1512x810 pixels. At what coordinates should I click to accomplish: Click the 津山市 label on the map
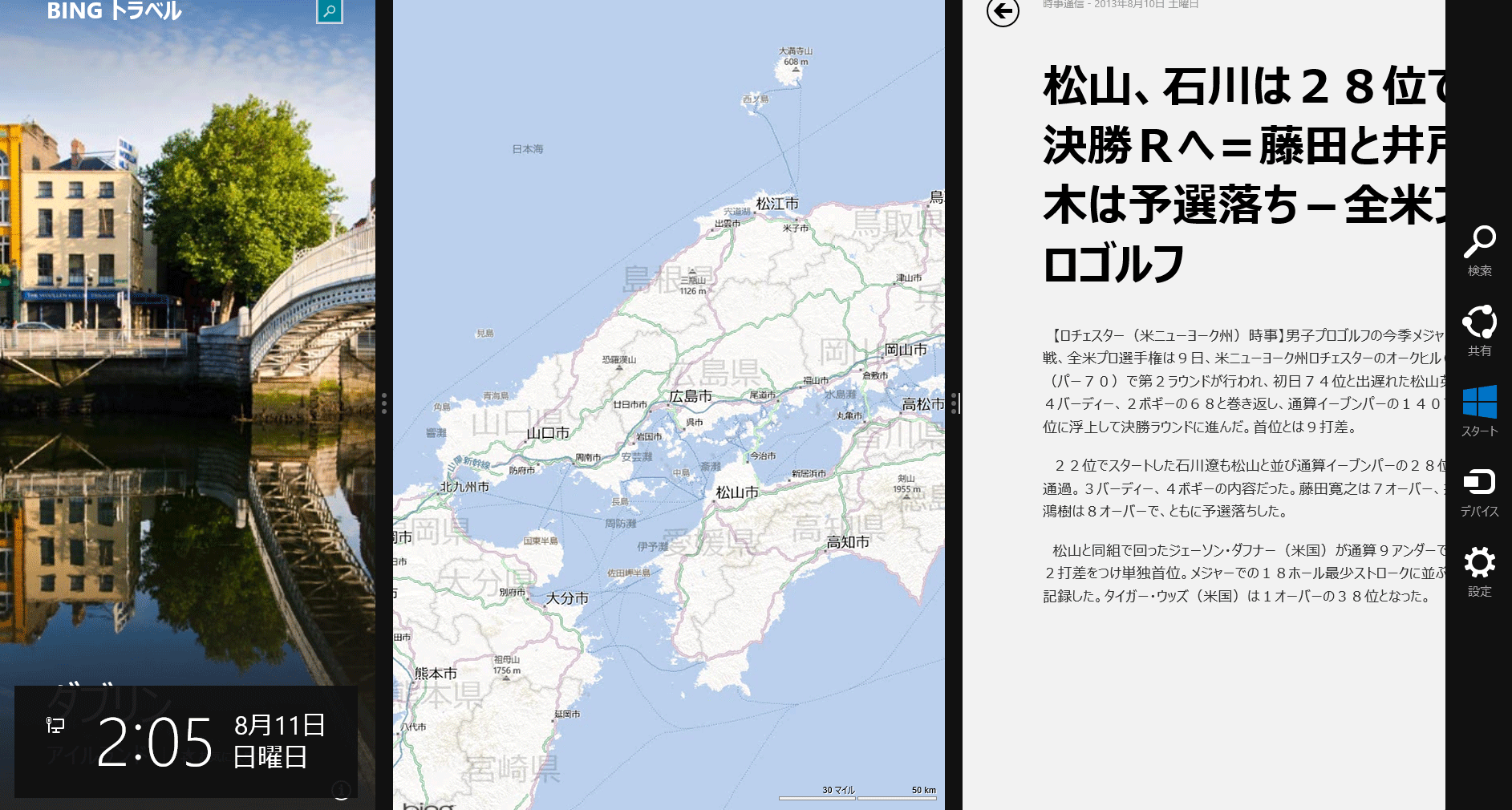(x=909, y=278)
